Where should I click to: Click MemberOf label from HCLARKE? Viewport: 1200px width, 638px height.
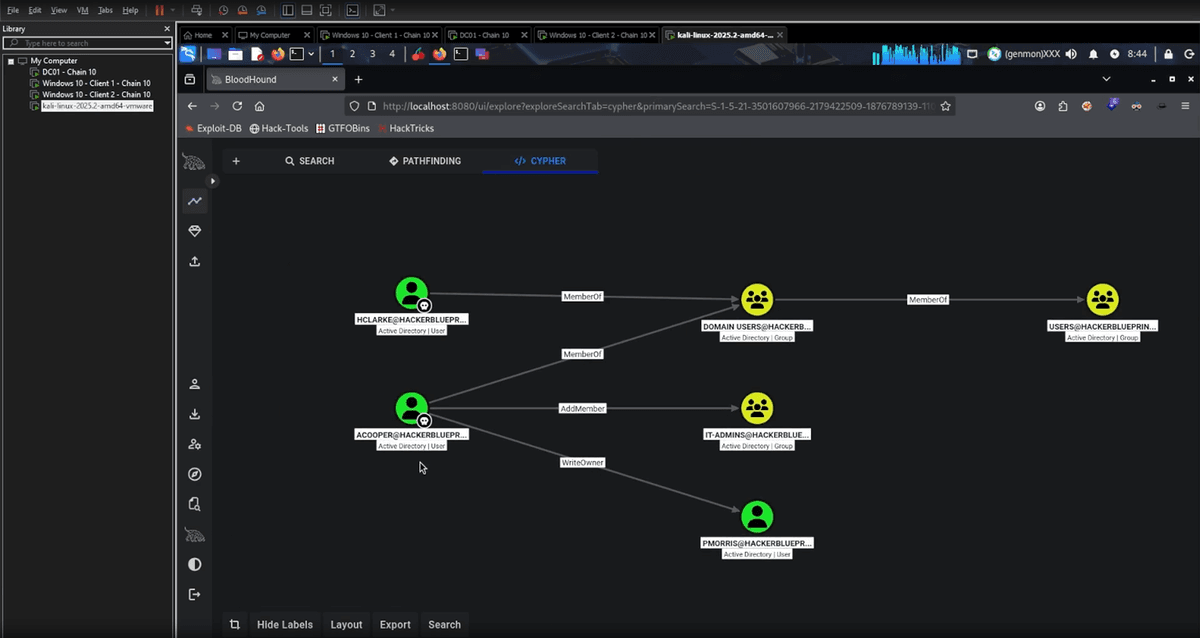582,296
